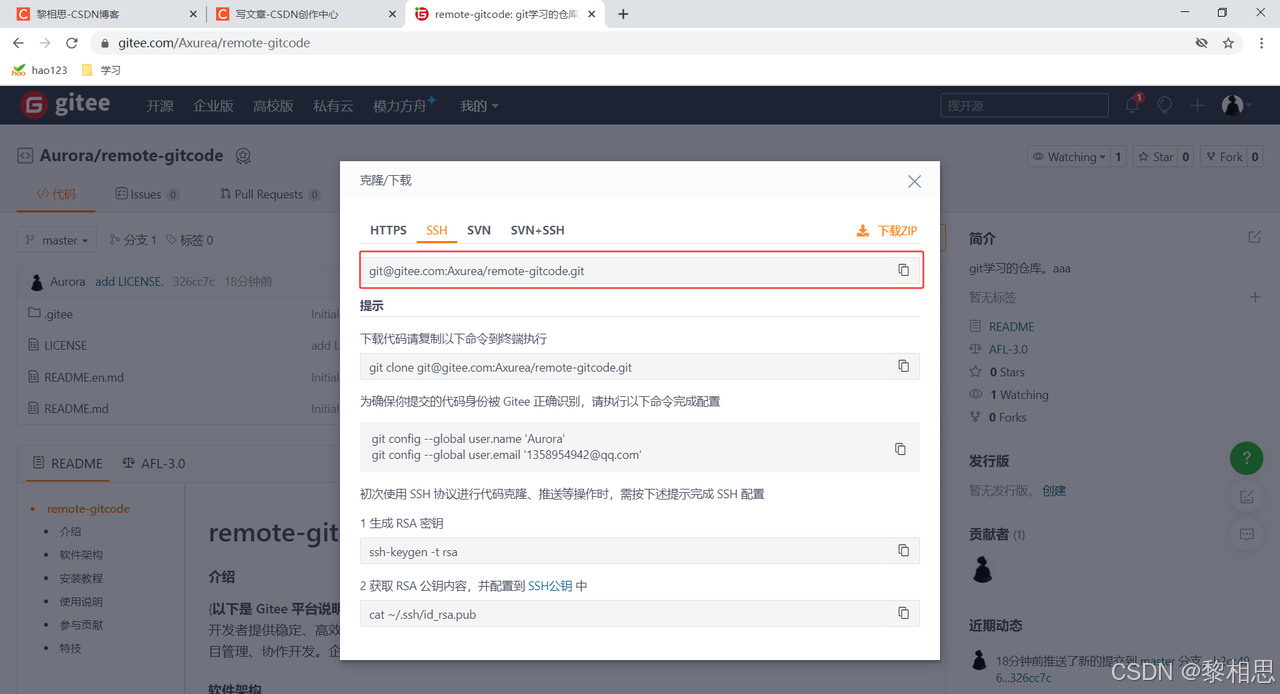Switch to the SVN tab
Image resolution: width=1280 pixels, height=694 pixels.
pyautogui.click(x=479, y=230)
